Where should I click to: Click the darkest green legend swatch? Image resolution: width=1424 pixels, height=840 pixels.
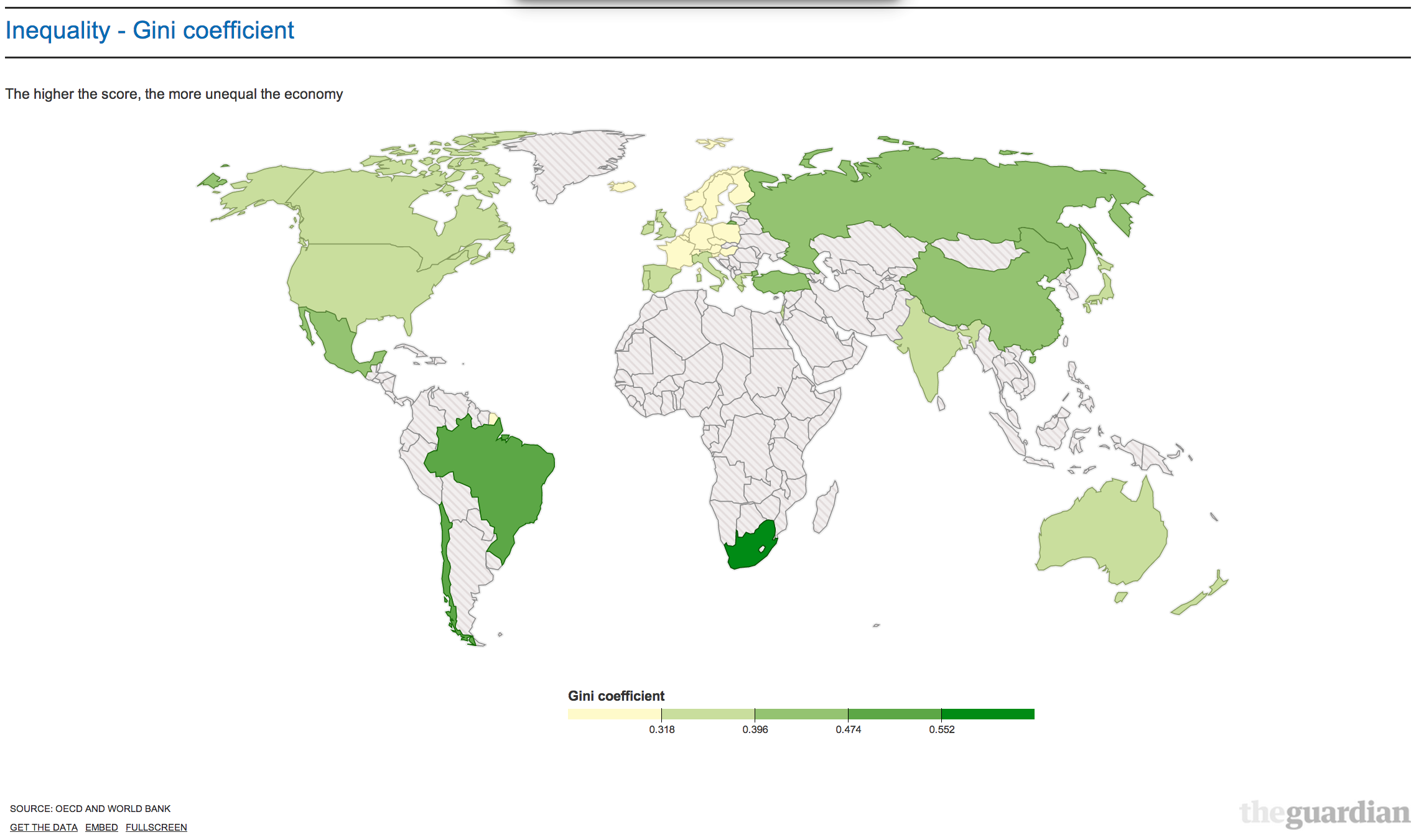click(987, 714)
